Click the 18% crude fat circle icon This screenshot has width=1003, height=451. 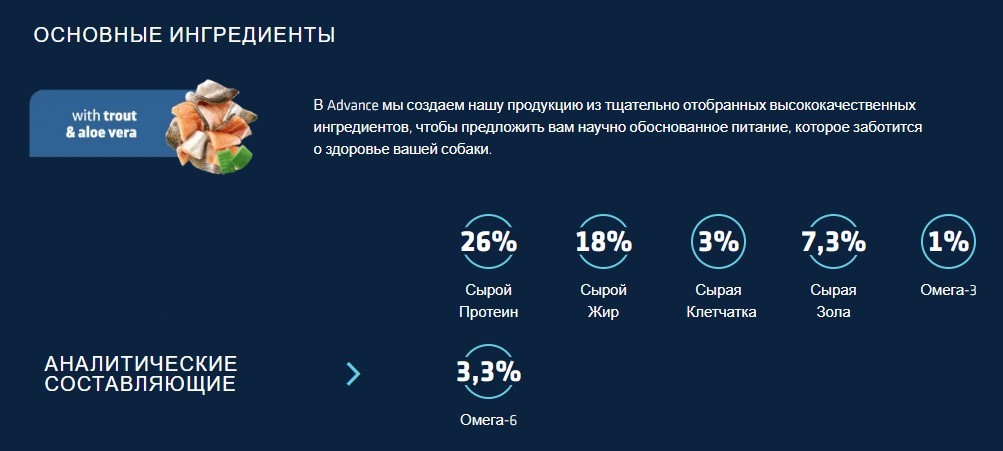pos(603,242)
